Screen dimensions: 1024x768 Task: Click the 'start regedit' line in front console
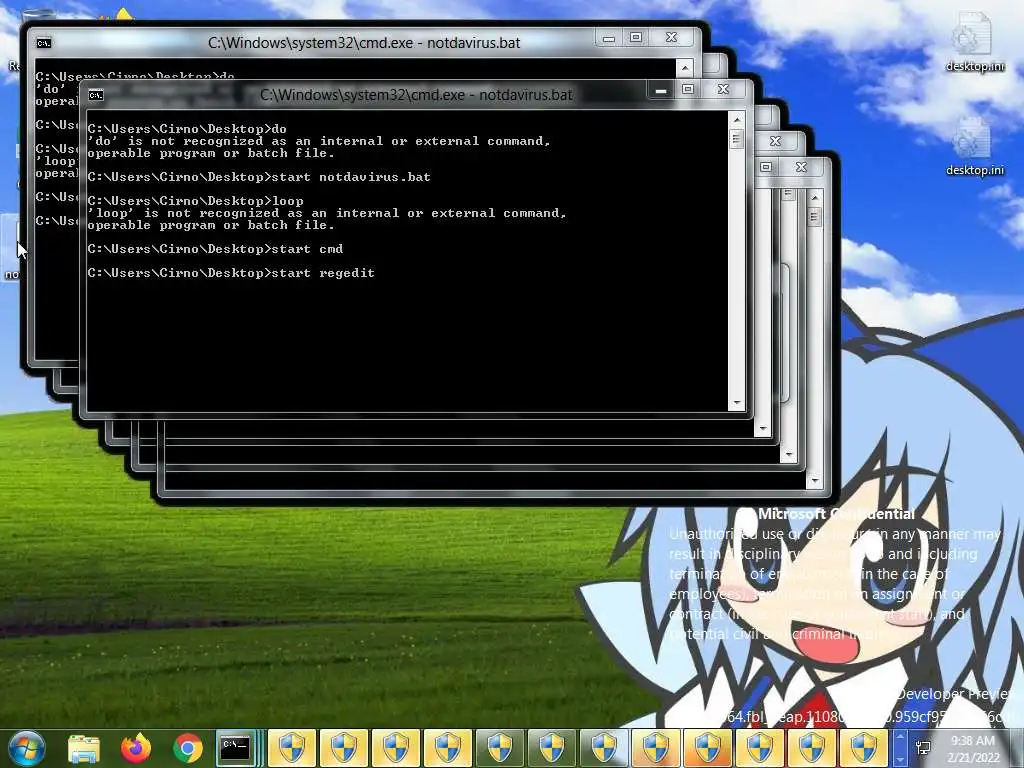[x=231, y=273]
